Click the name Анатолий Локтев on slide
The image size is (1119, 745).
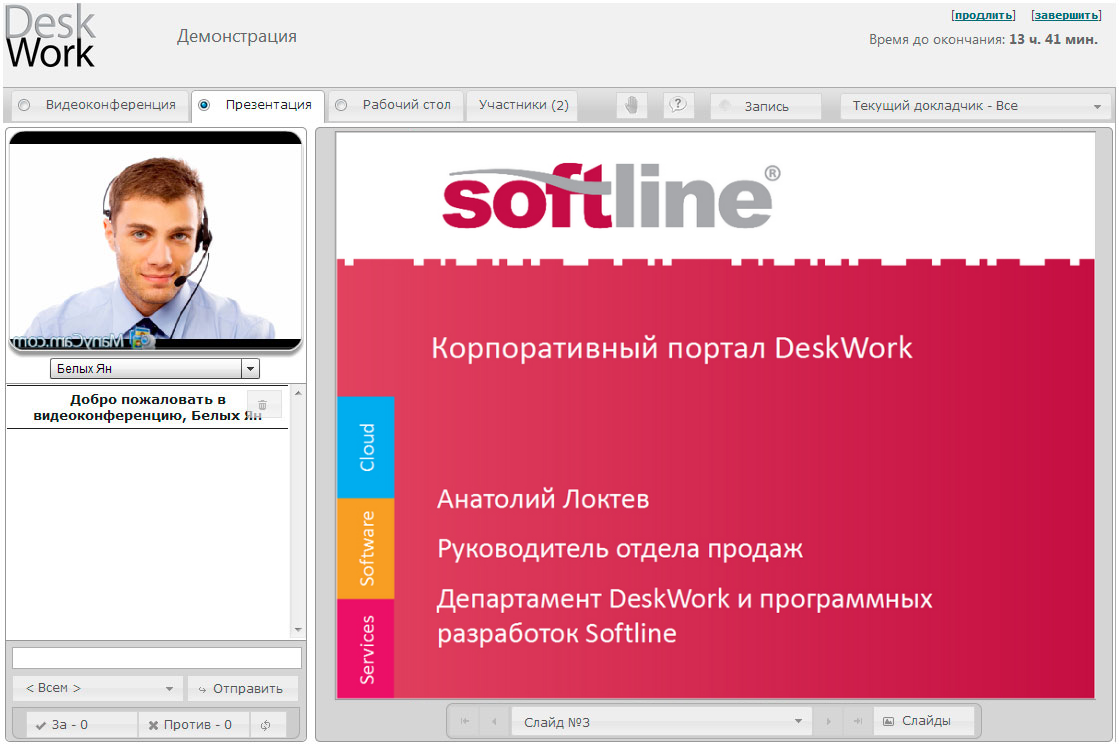click(x=543, y=499)
